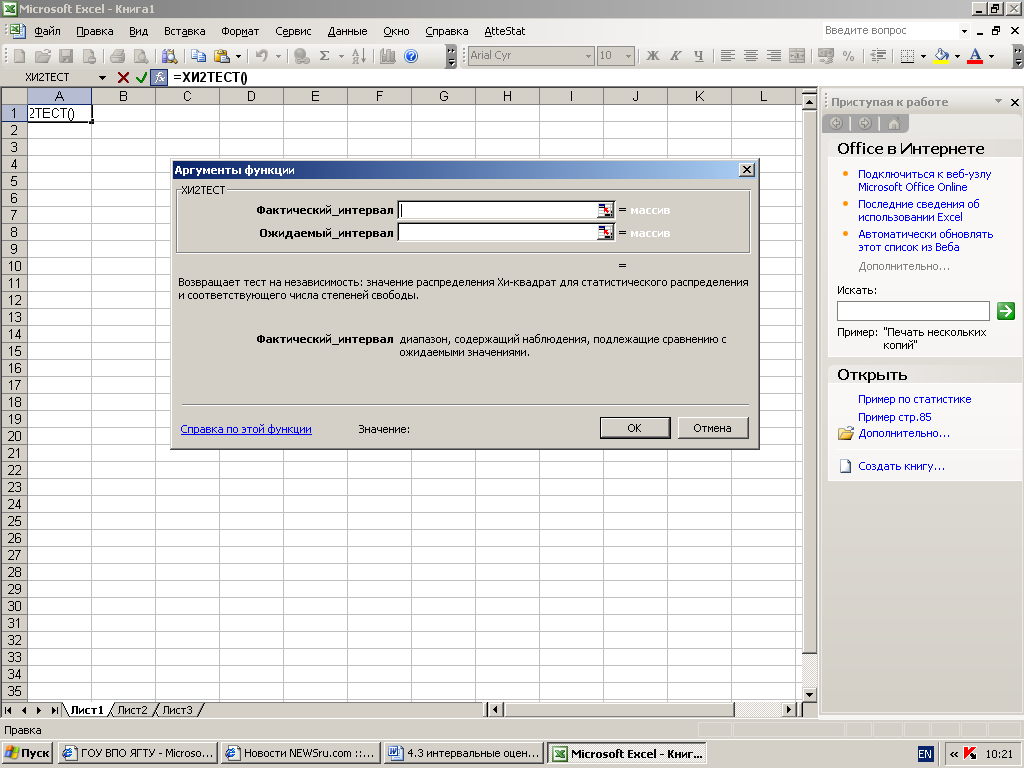Click Merge and Center icon
This screenshot has height=768, width=1024.
tap(797, 56)
